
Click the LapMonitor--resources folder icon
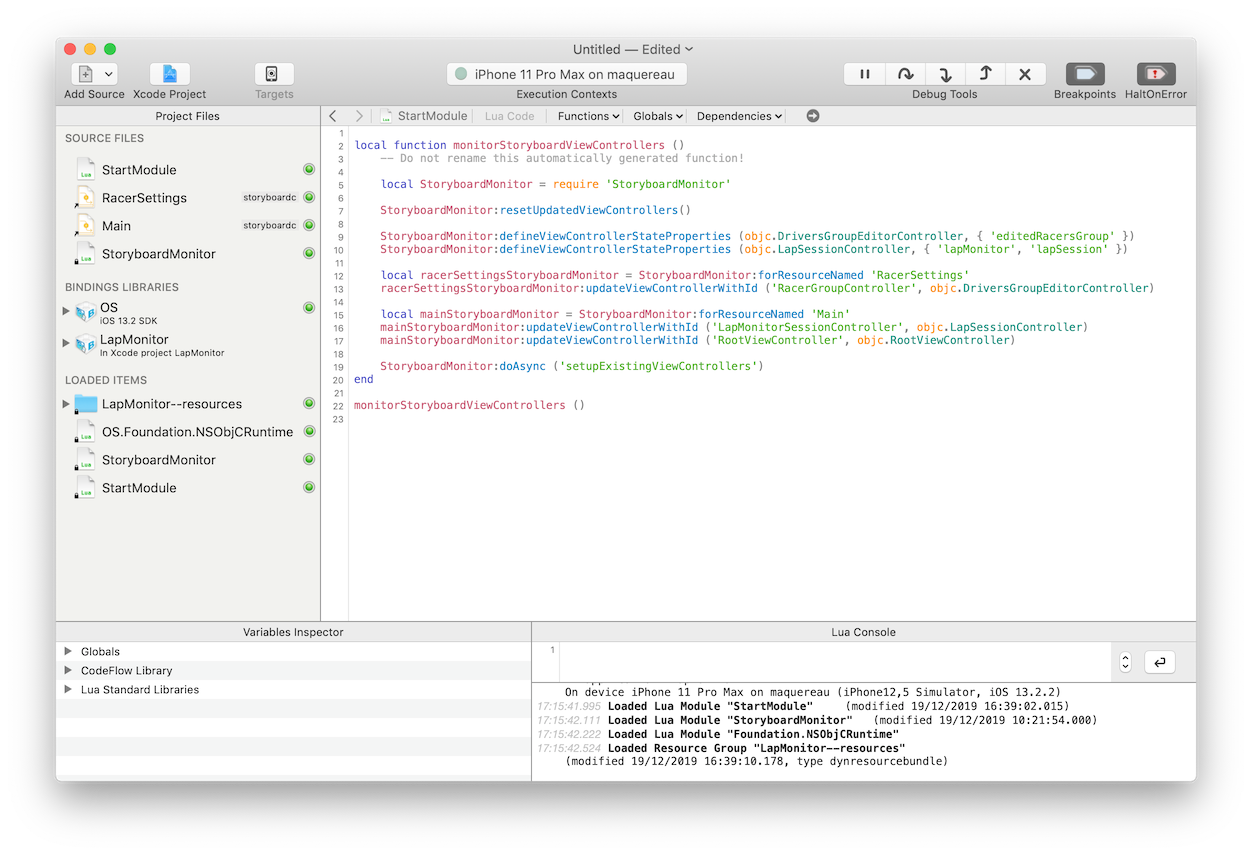(86, 404)
